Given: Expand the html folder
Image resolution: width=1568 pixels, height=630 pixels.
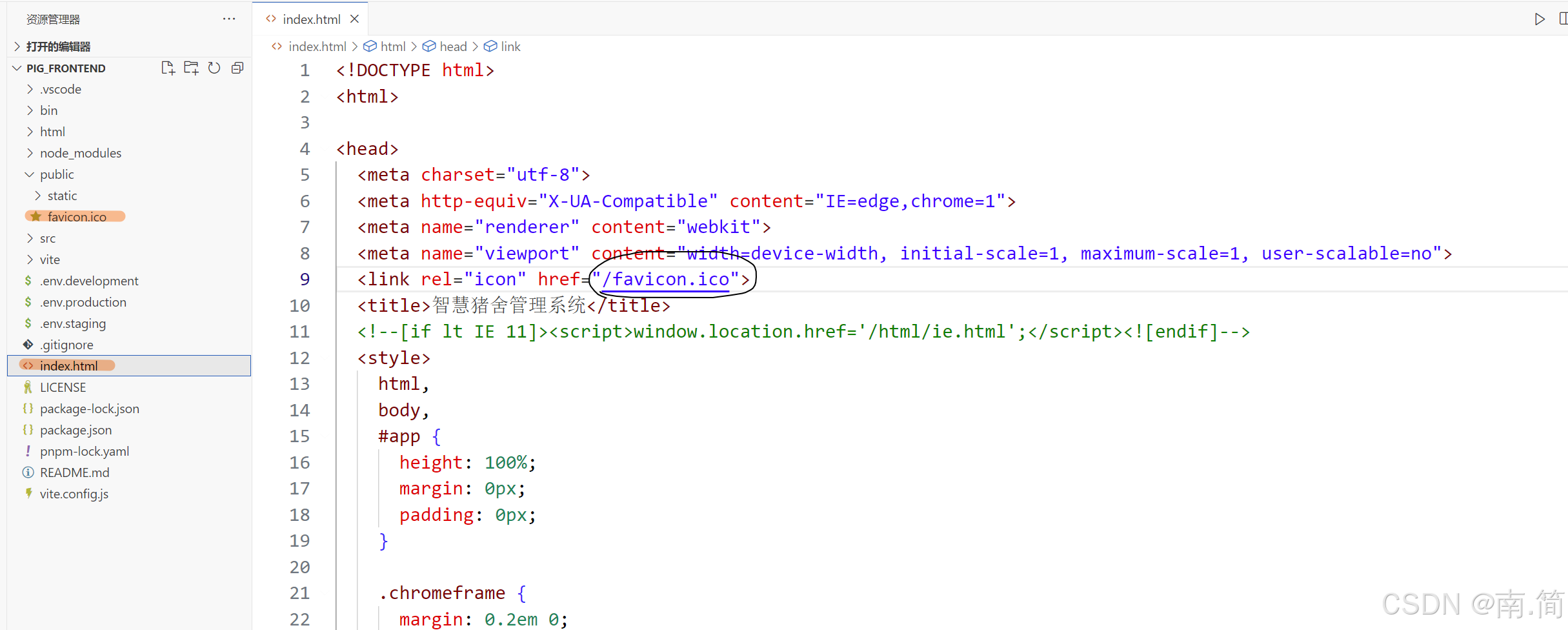Looking at the screenshot, I should click(x=129, y=132).
